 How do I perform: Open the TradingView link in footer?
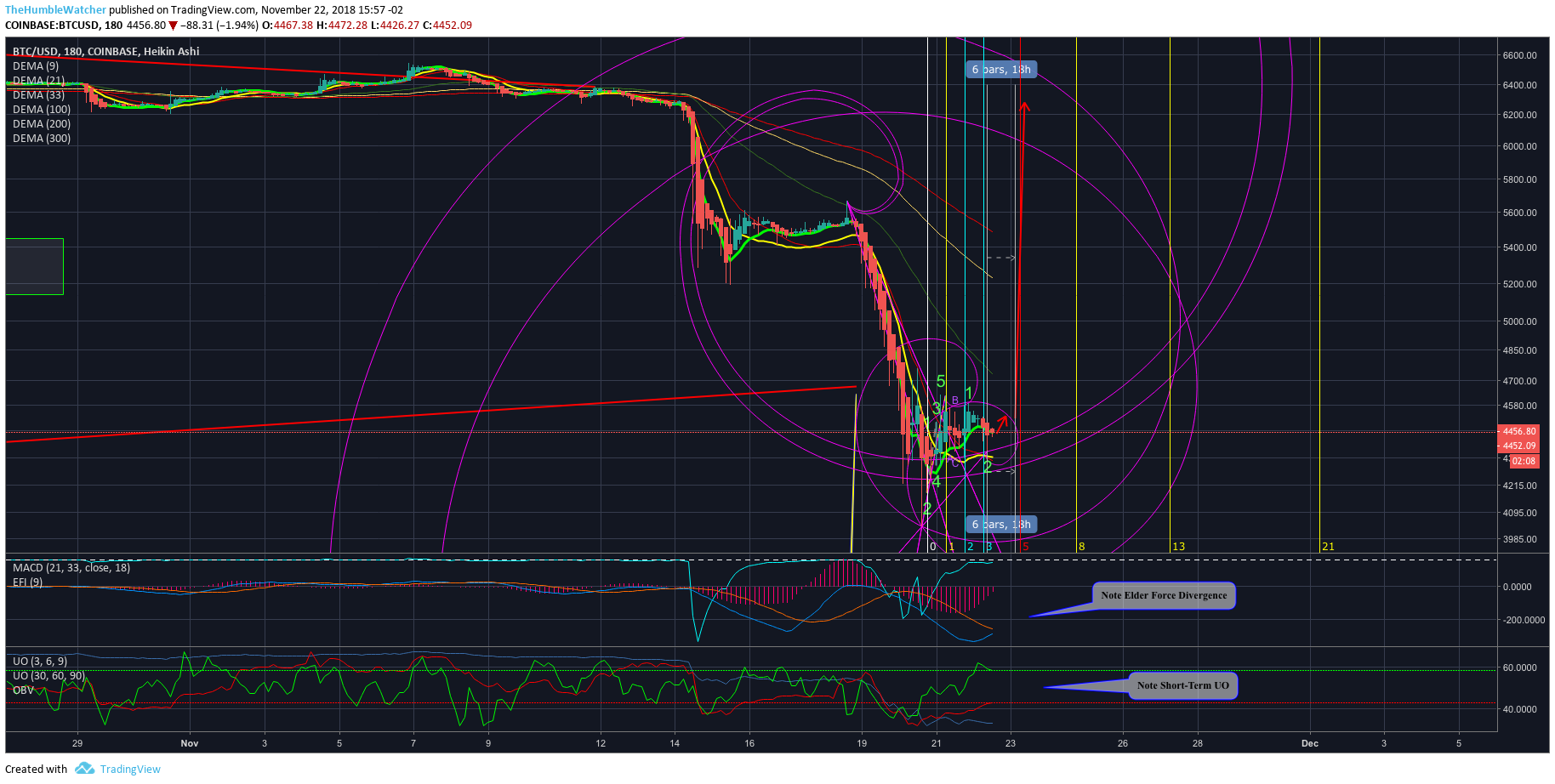pyautogui.click(x=130, y=769)
